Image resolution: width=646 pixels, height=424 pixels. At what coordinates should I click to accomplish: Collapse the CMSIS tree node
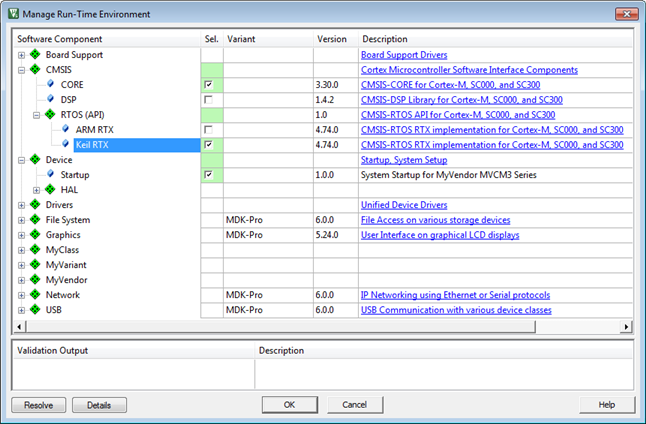pyautogui.click(x=21, y=70)
